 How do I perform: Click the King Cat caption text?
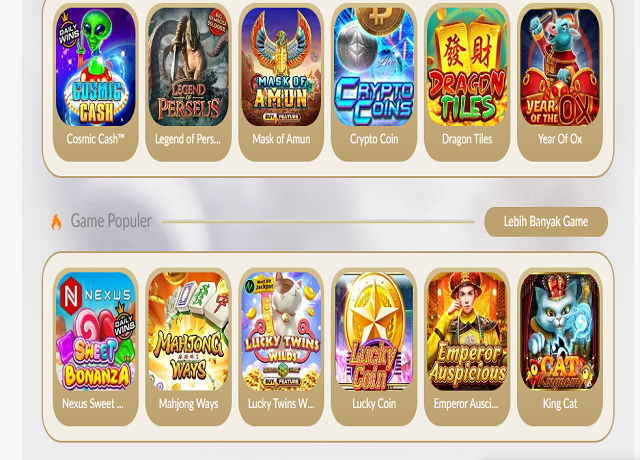tap(560, 404)
